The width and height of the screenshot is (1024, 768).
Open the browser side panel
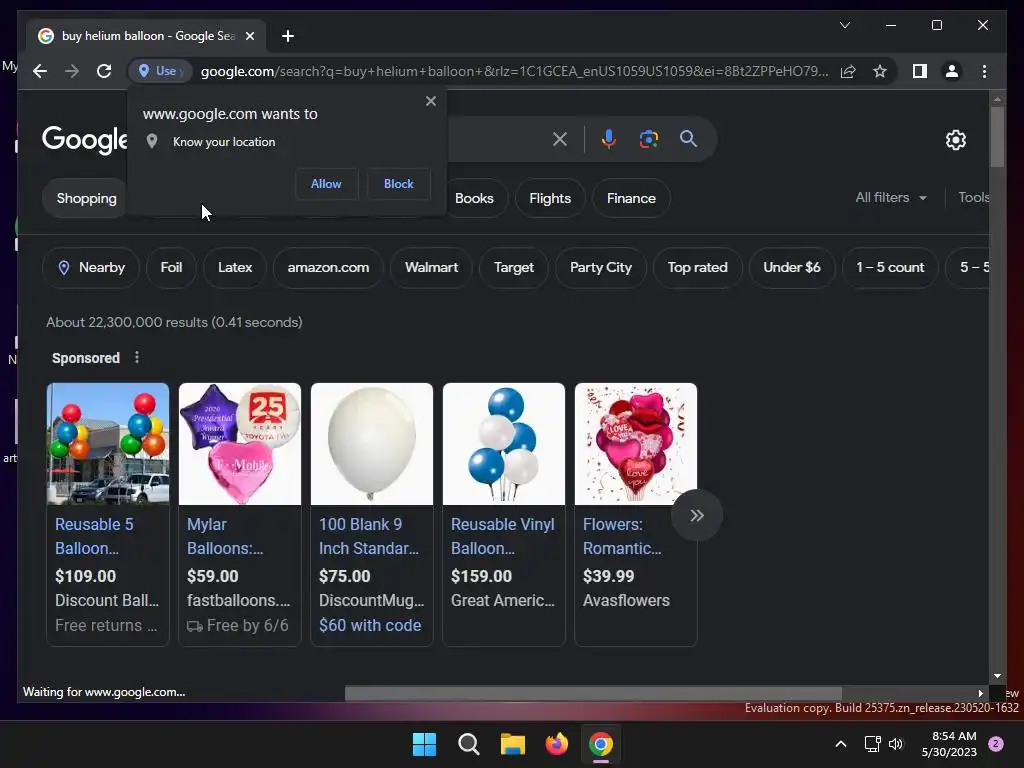920,71
